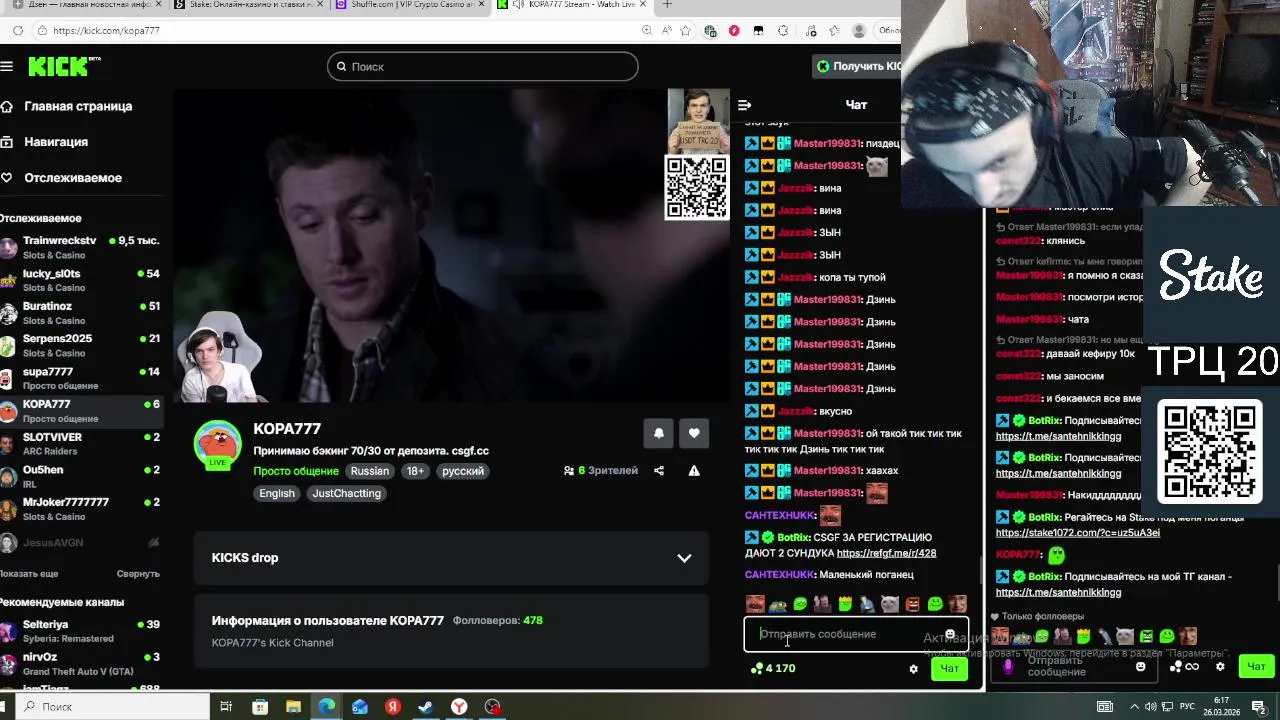Click the first quick emote face

(x=754, y=604)
